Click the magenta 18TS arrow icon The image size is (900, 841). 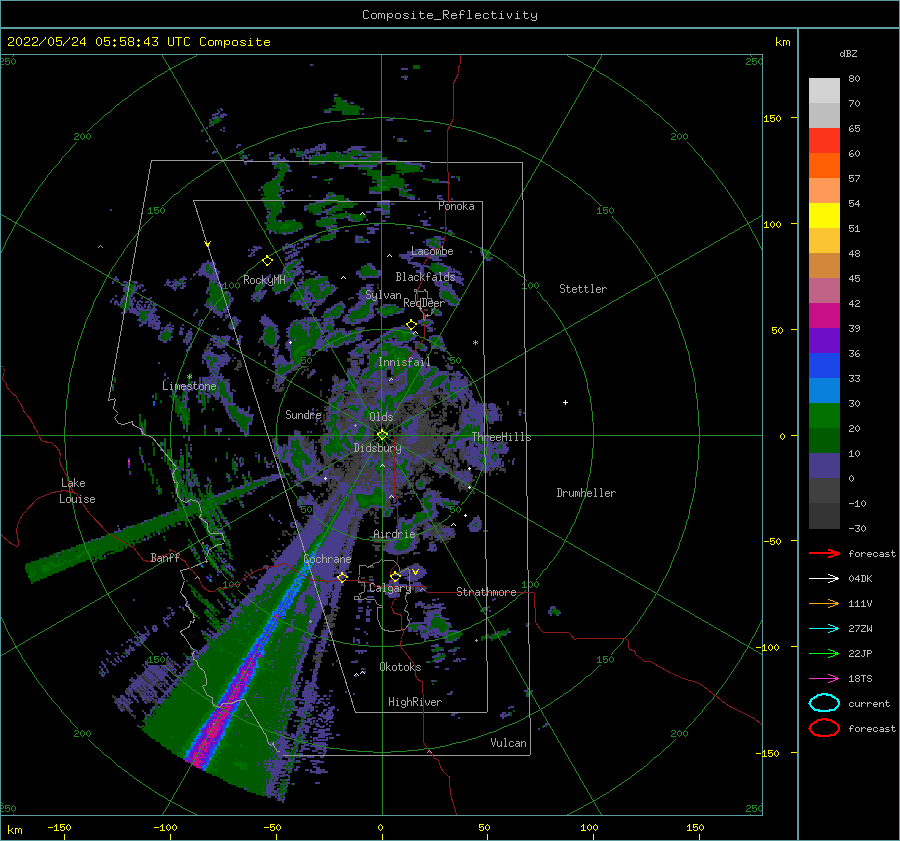coord(824,678)
